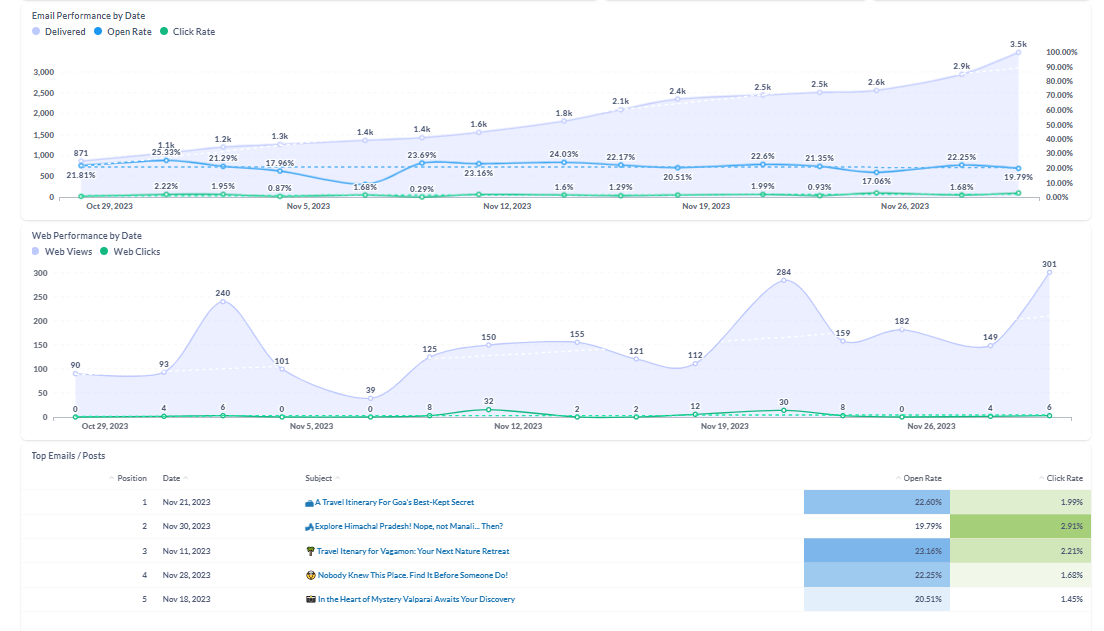Click the green Web Clicks legend dot

click(104, 252)
